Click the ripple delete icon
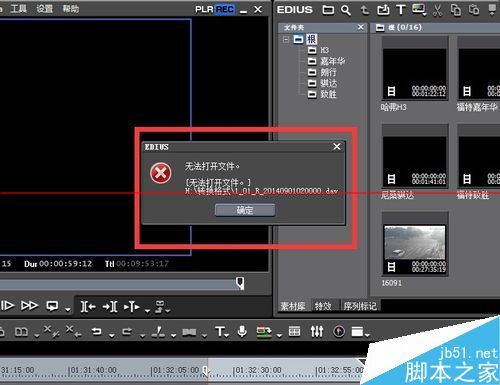 click(73, 331)
